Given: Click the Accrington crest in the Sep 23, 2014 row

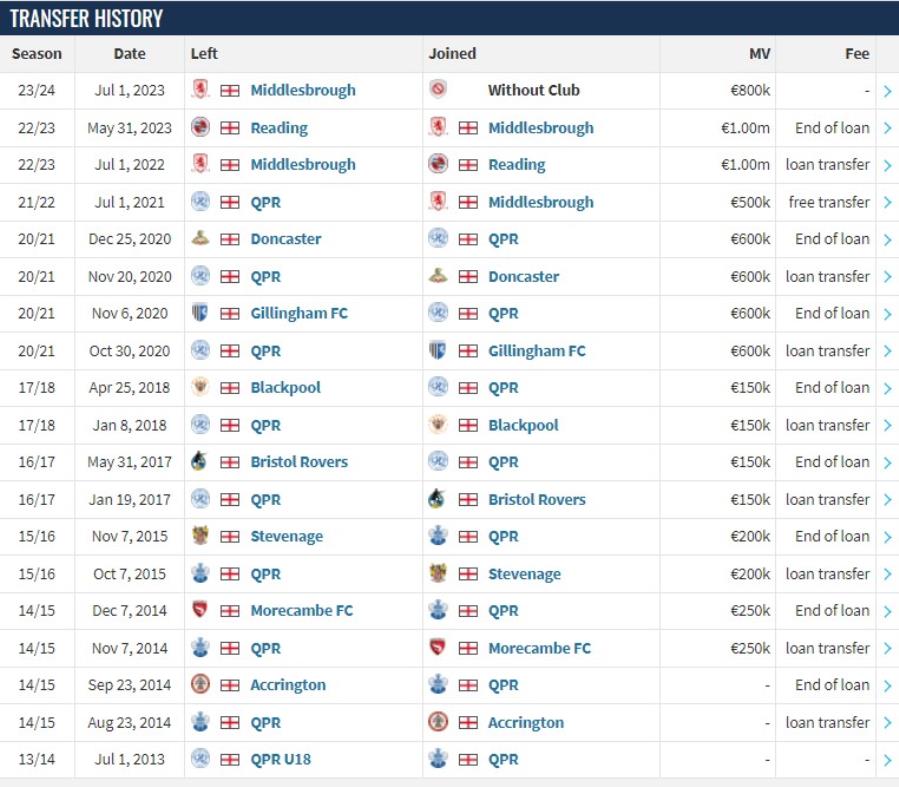Looking at the screenshot, I should (x=200, y=684).
